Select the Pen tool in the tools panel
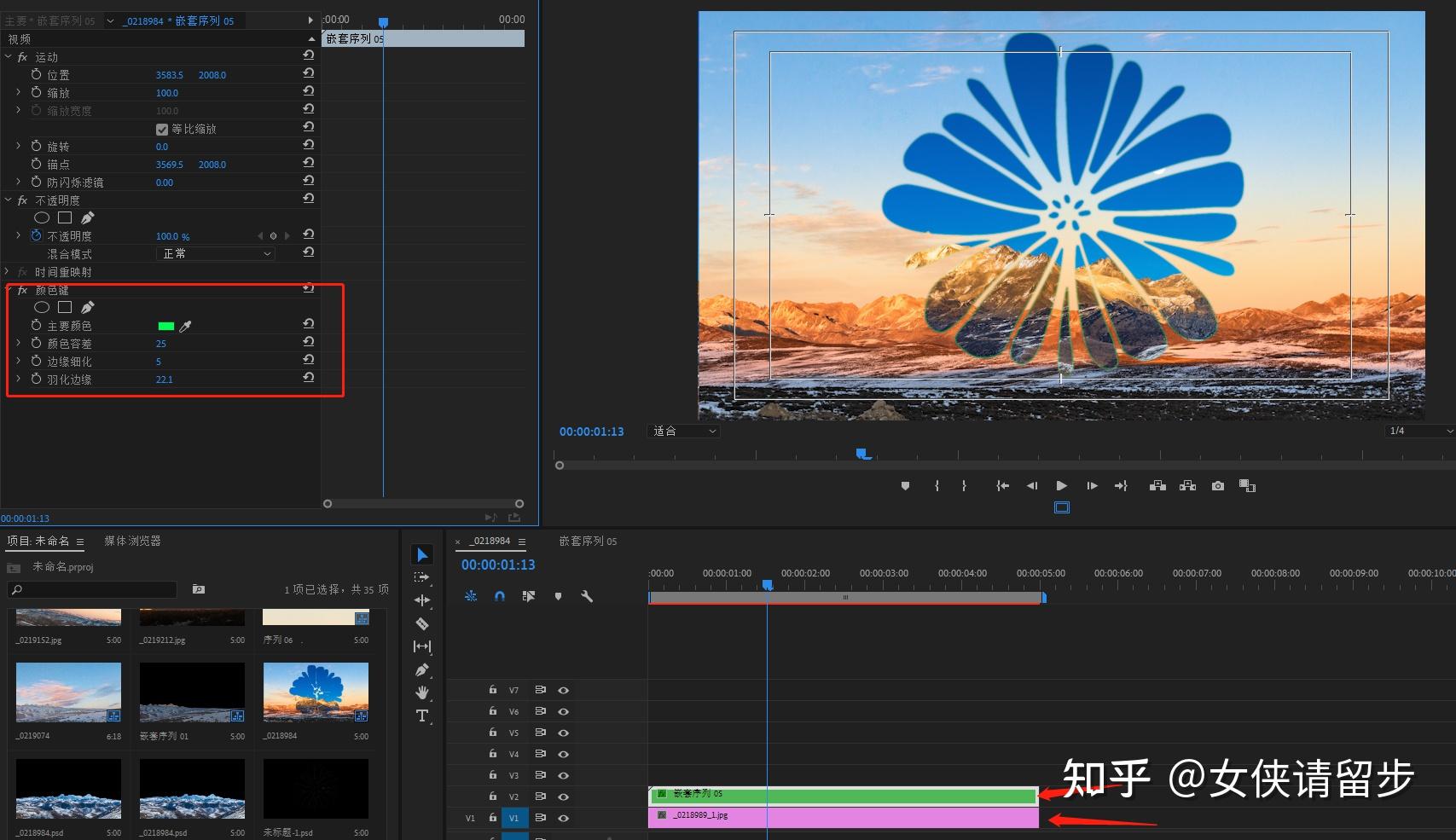Image resolution: width=1456 pixels, height=840 pixels. [422, 669]
